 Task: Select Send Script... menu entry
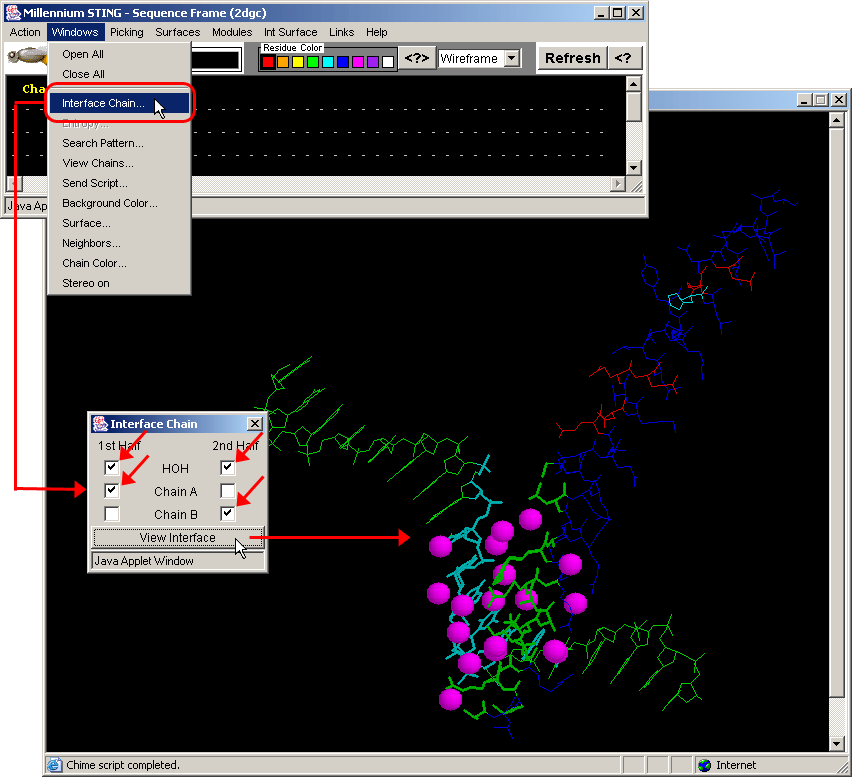120,183
